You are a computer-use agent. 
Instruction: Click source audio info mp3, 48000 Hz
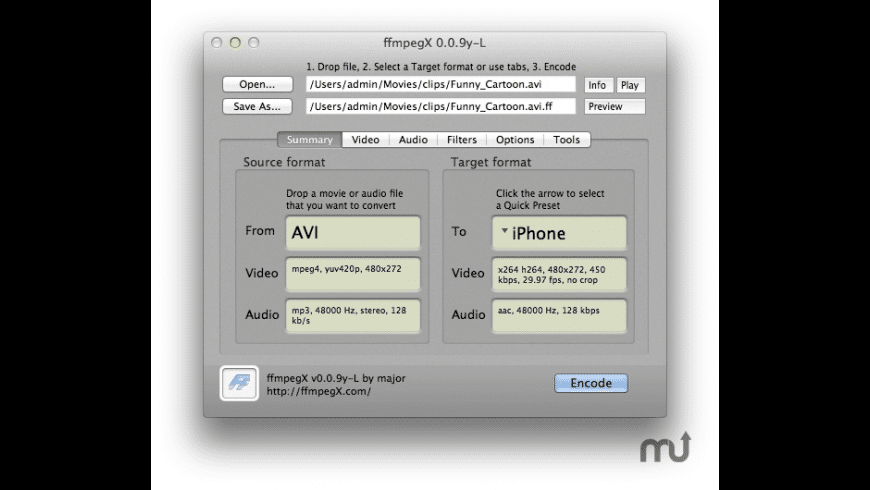click(x=353, y=316)
